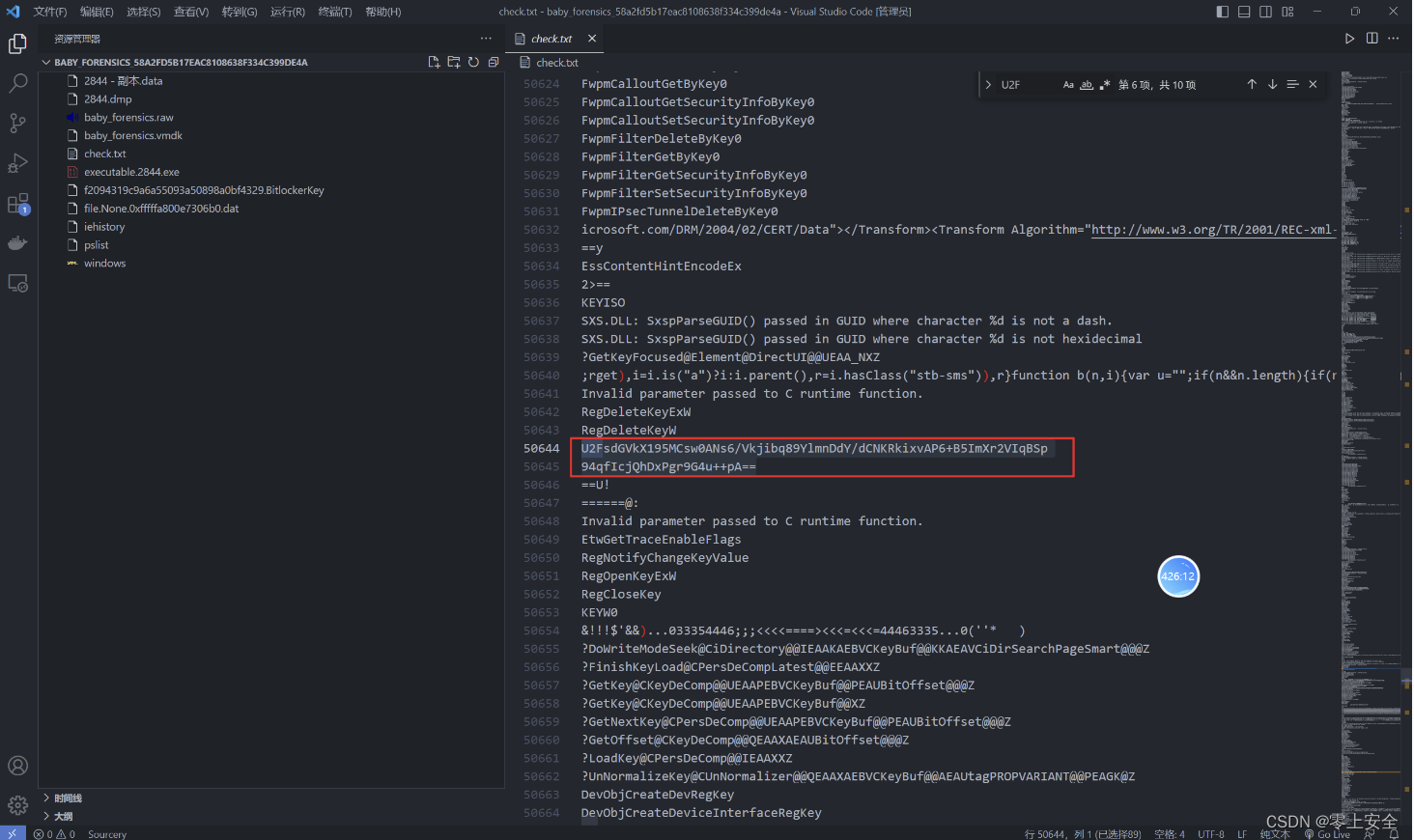Open customize layout icon
The height and width of the screenshot is (840, 1414).
coord(1287,12)
